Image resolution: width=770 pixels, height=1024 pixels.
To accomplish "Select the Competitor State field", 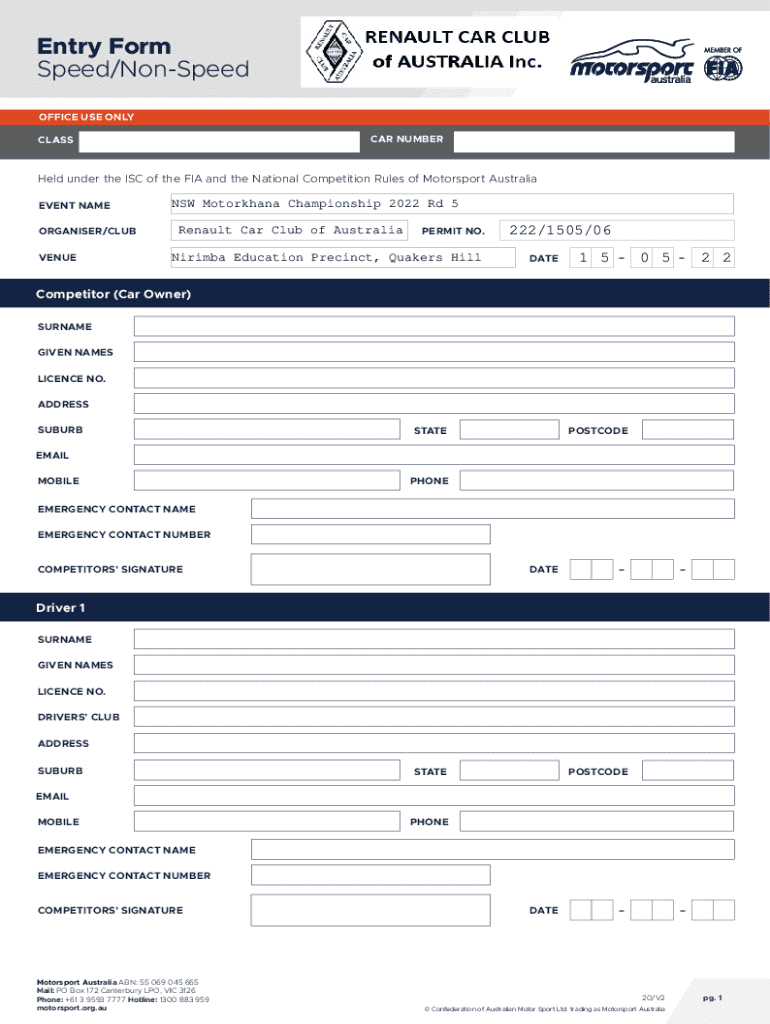I will tap(508, 430).
